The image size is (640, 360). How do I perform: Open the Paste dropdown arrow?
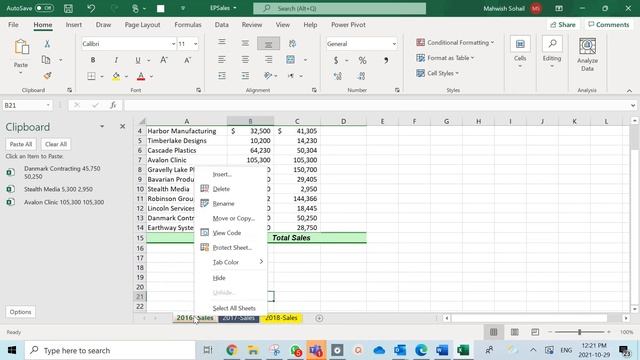(20, 73)
